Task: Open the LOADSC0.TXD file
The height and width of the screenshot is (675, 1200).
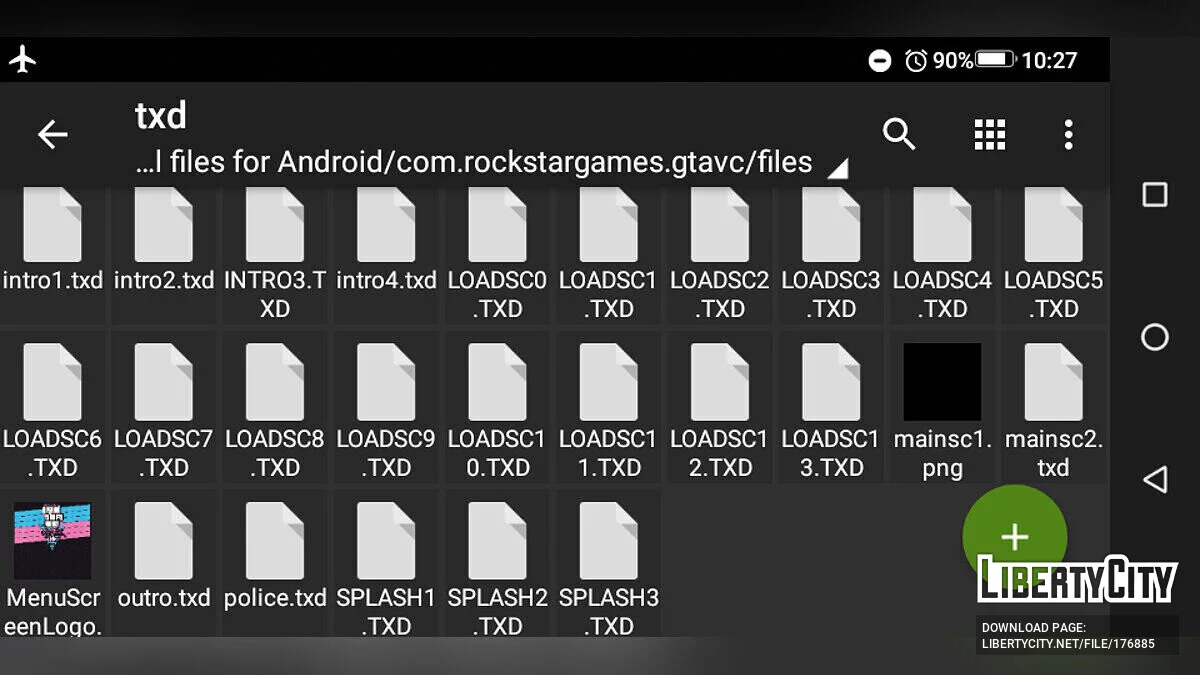Action: click(497, 240)
